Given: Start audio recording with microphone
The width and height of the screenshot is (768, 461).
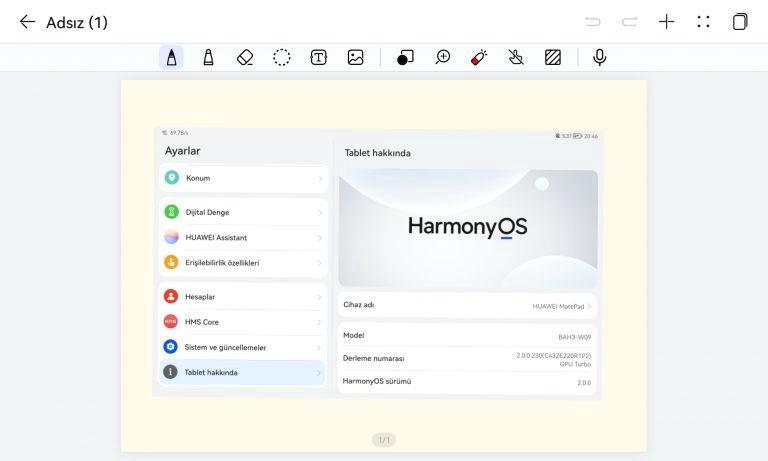Looking at the screenshot, I should tap(600, 57).
